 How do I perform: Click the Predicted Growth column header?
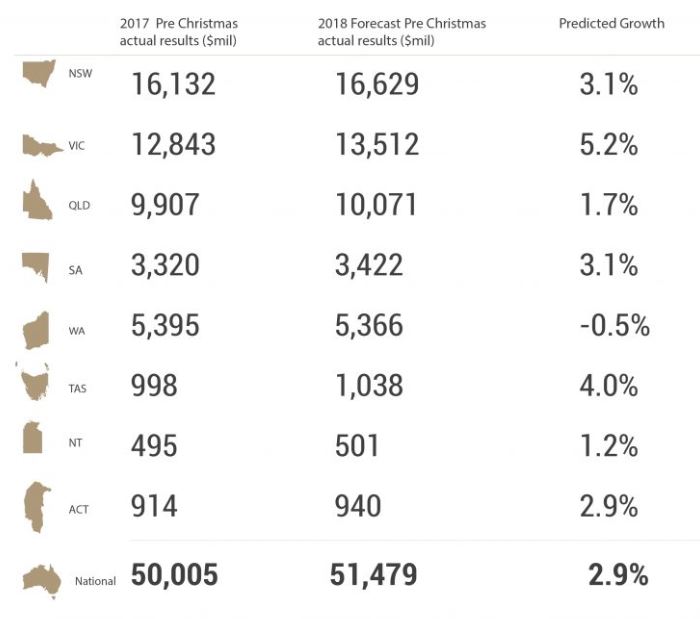pyautogui.click(x=612, y=23)
